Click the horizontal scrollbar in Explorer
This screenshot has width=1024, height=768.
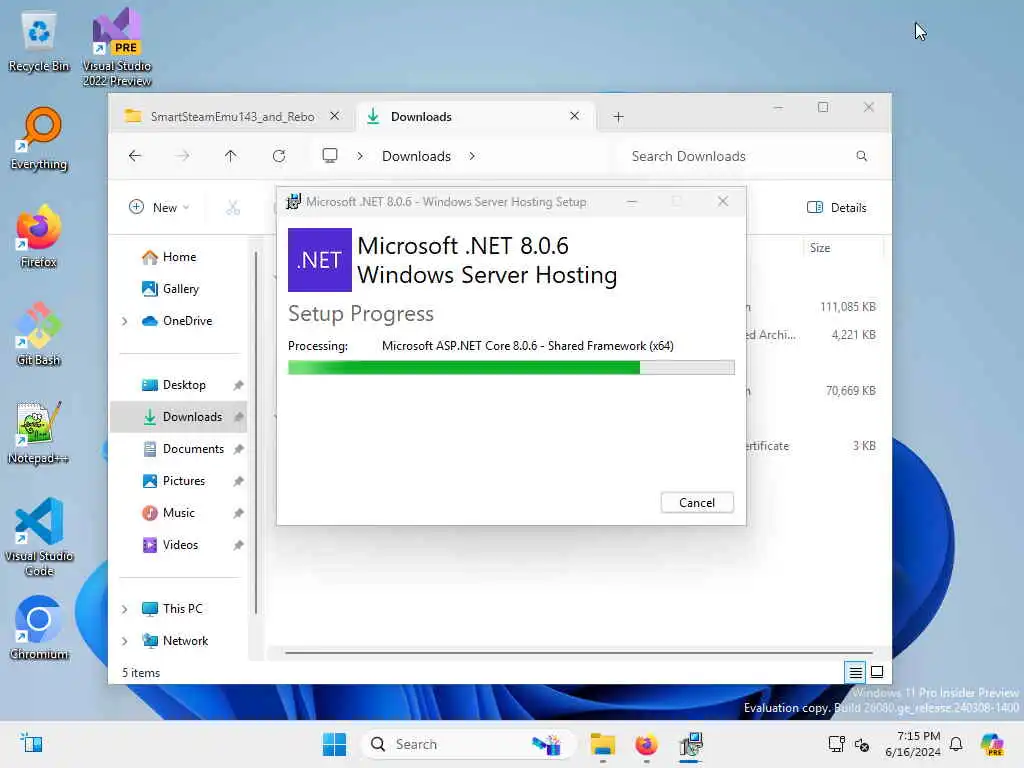coord(579,652)
